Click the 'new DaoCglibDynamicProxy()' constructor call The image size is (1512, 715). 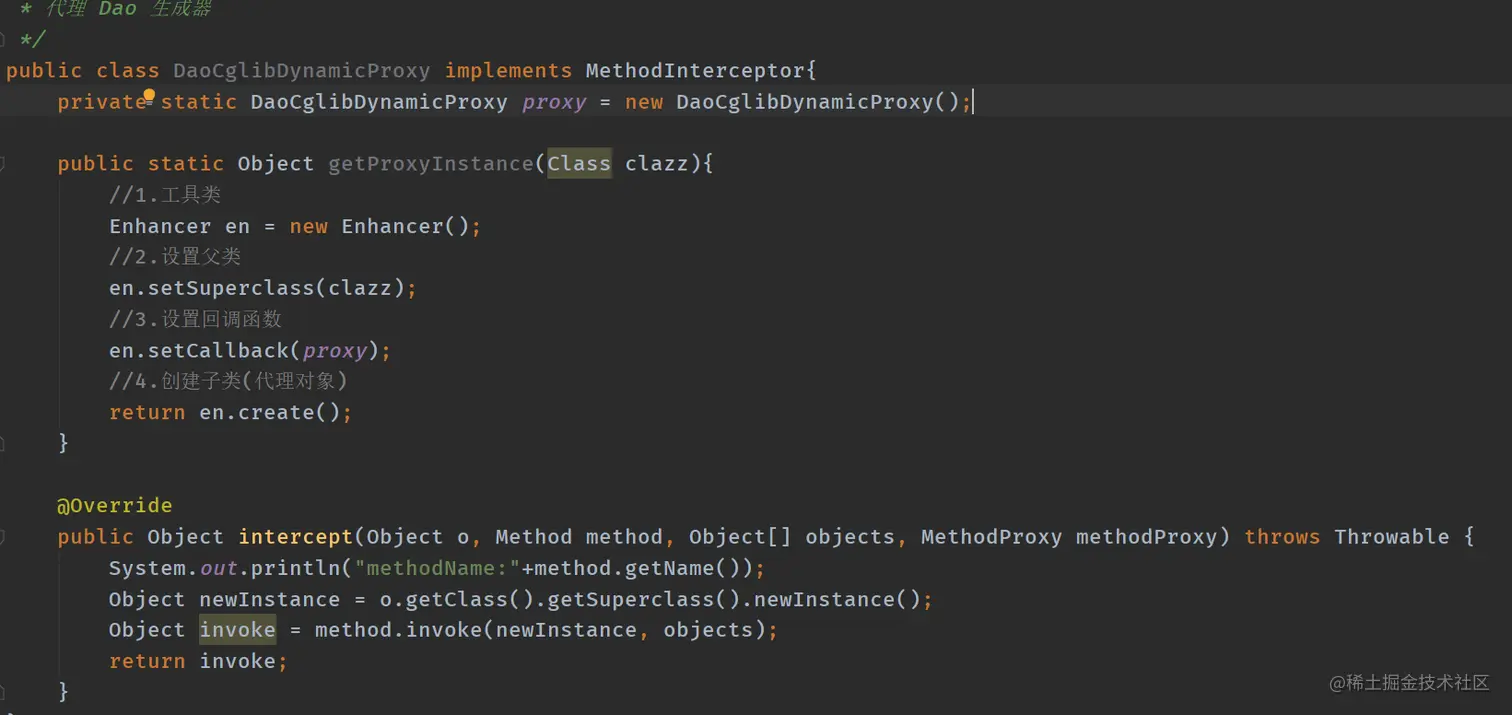[x=792, y=102]
